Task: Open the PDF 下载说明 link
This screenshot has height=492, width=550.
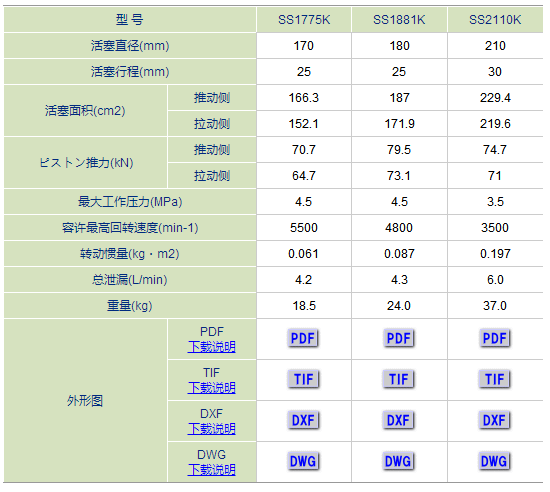Action: [x=212, y=347]
